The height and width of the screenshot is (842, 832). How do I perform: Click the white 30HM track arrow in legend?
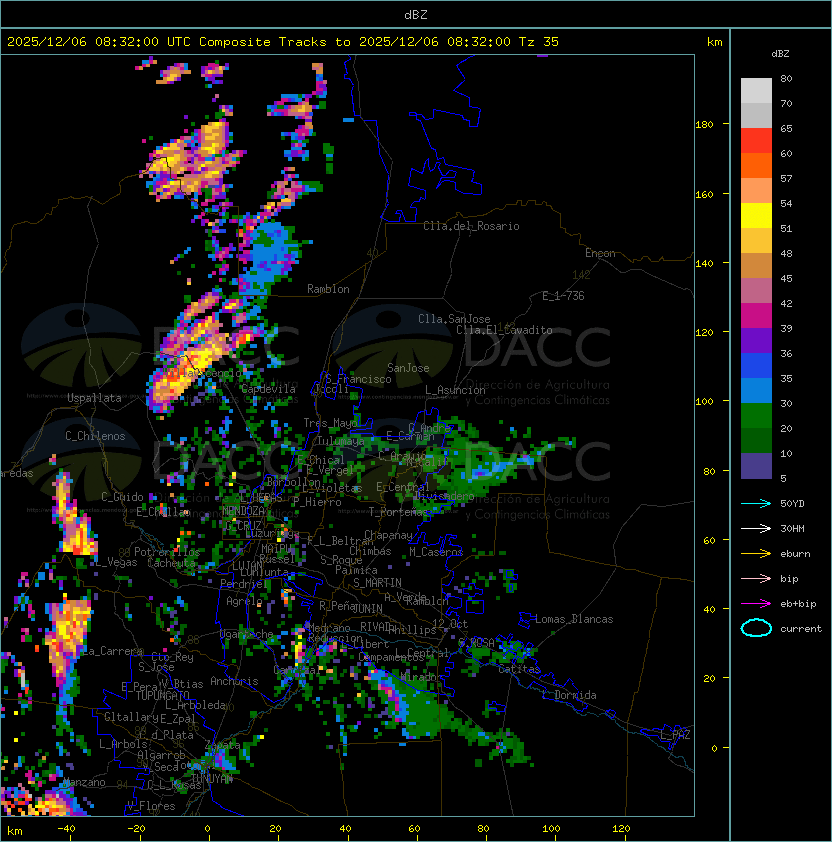click(x=756, y=528)
